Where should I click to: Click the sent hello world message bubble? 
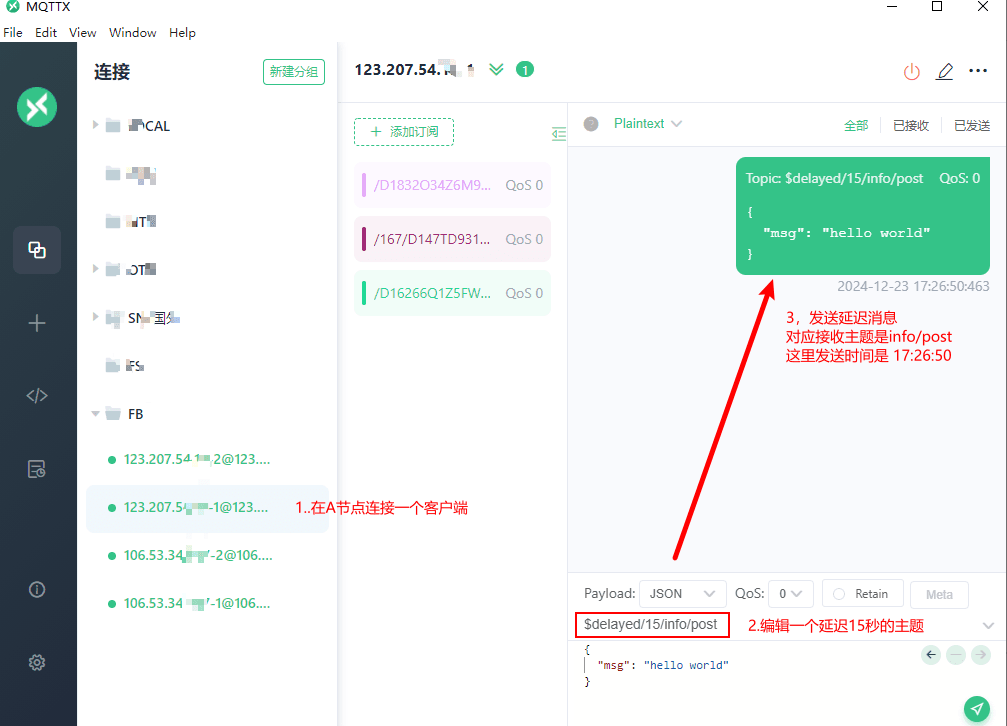(x=863, y=216)
